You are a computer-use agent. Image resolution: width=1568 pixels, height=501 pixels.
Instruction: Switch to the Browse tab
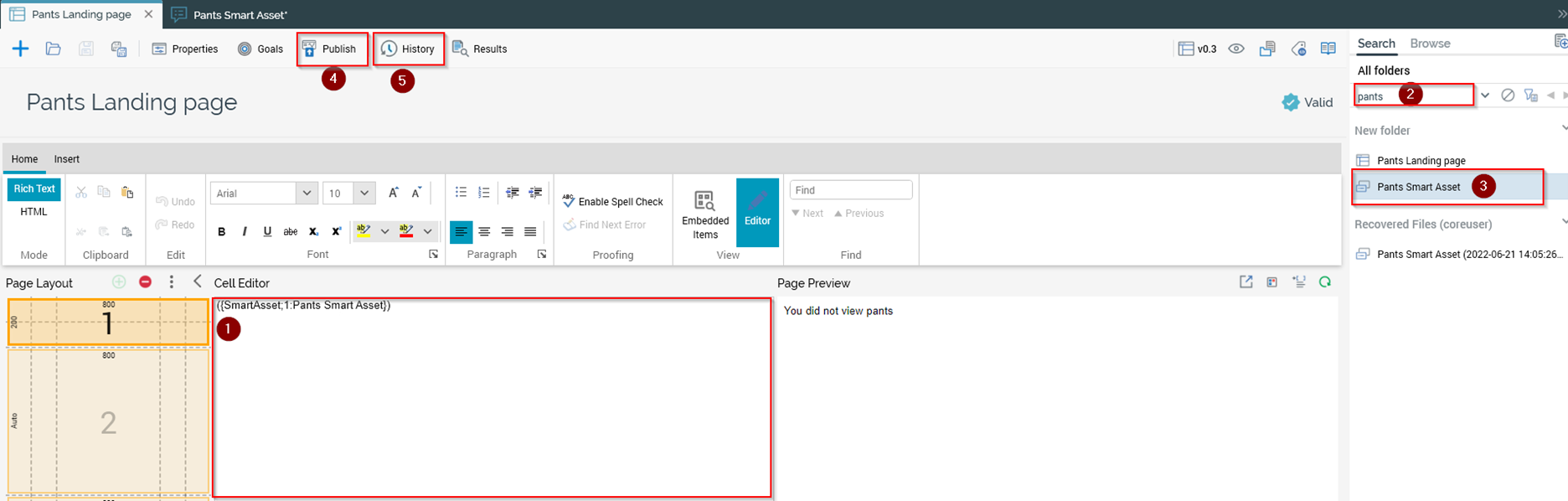[1430, 44]
